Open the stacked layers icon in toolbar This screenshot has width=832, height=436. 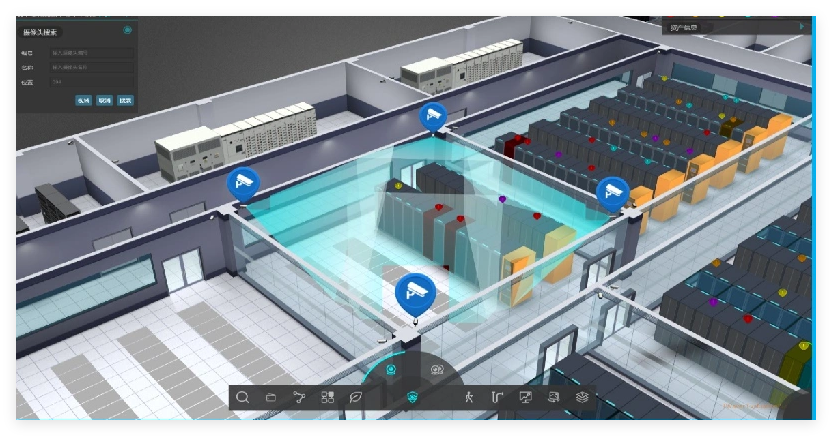point(581,397)
